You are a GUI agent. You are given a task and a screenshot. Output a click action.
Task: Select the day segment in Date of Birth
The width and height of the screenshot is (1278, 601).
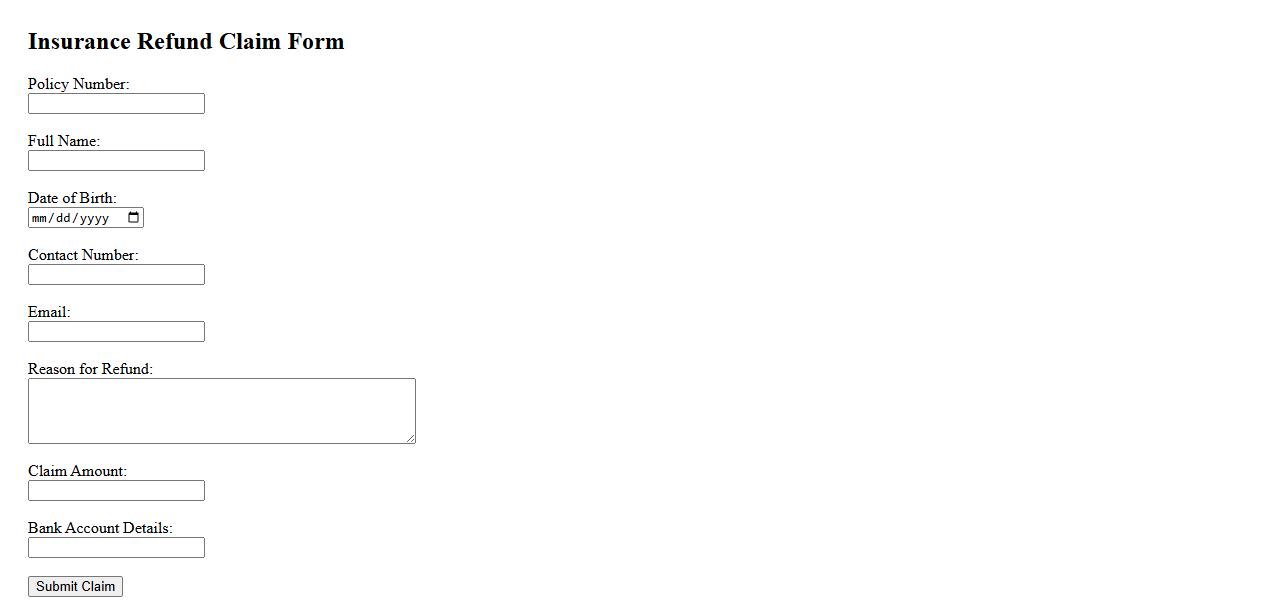pyautogui.click(x=64, y=218)
